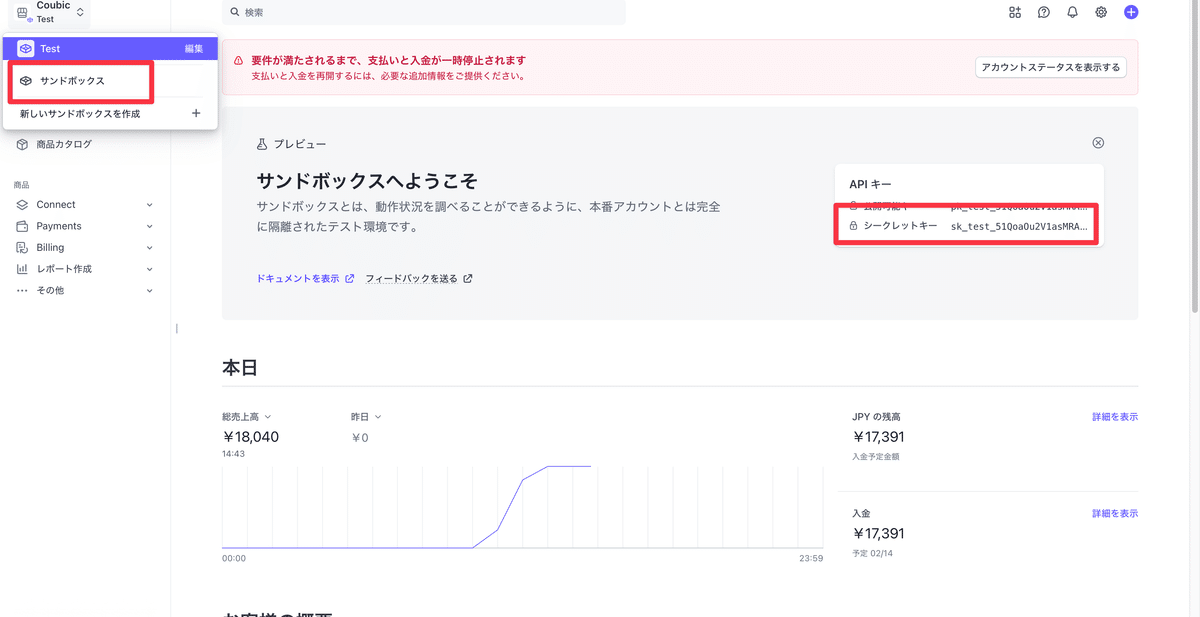This screenshot has height=617, width=1200.
Task: Click the 本日 section heading
Action: 240,368
